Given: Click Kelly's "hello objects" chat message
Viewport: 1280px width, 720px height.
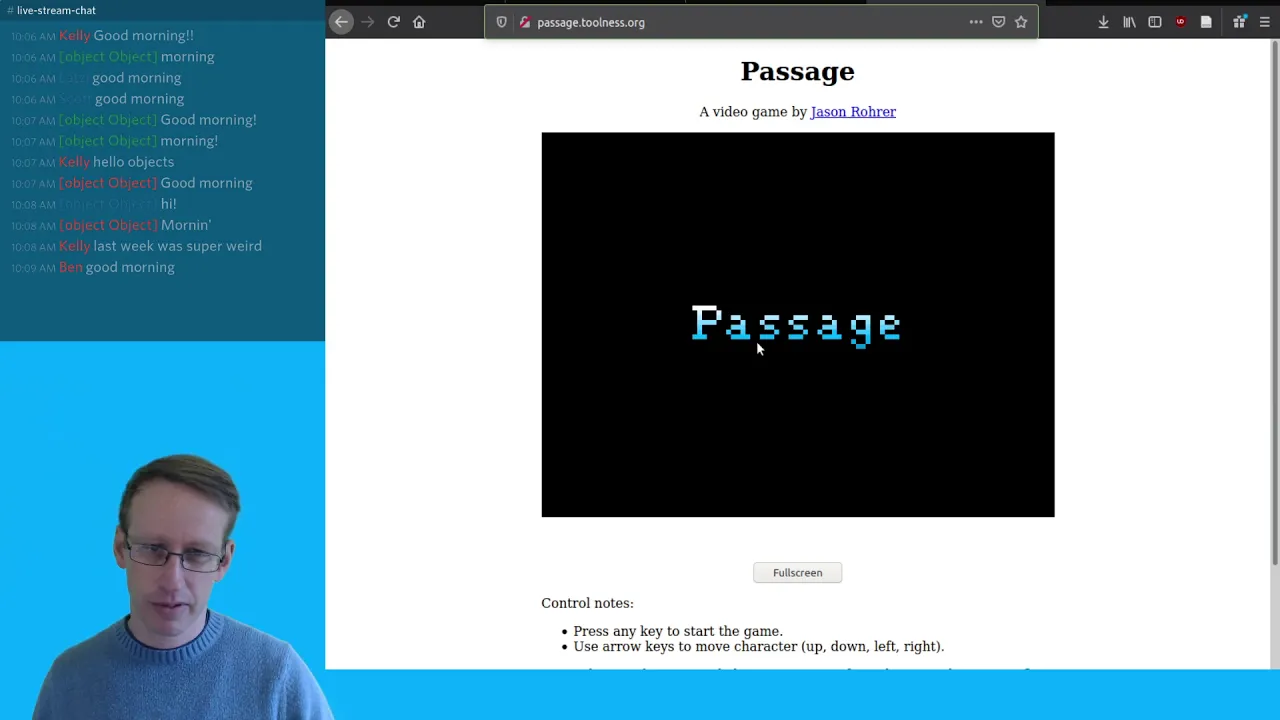Looking at the screenshot, I should click(x=133, y=162).
